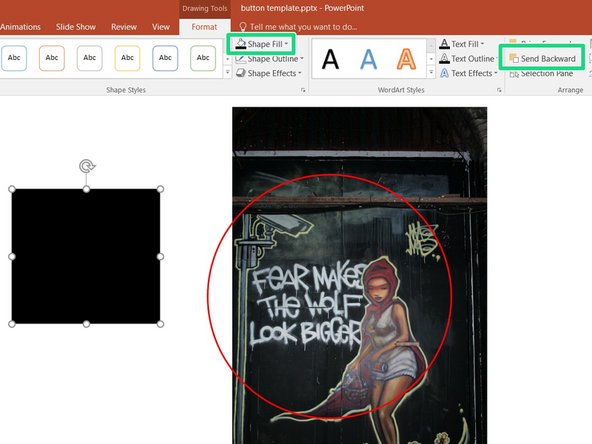Image resolution: width=592 pixels, height=444 pixels.
Task: Open the Selection Pane
Action: (x=541, y=74)
